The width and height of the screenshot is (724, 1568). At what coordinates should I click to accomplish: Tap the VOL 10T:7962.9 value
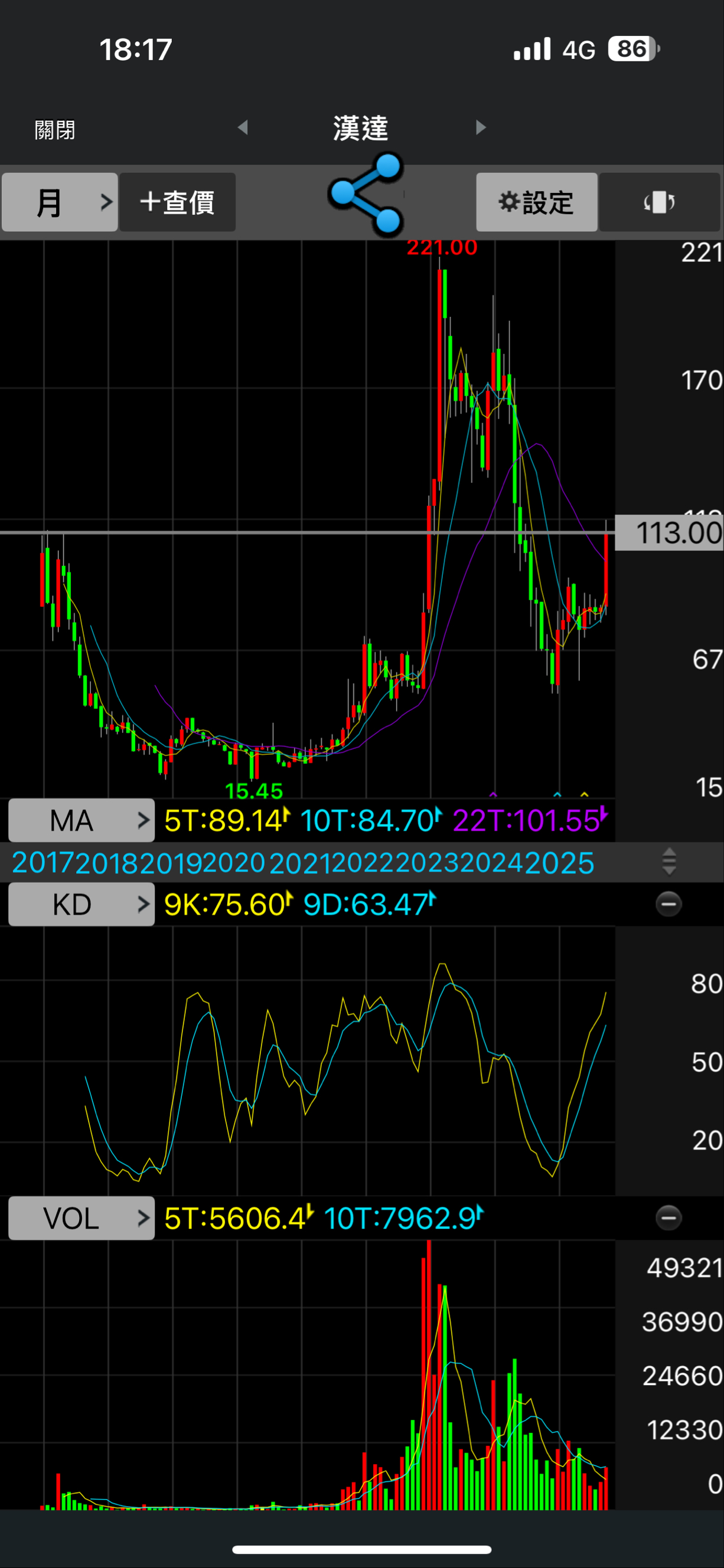click(x=403, y=1219)
